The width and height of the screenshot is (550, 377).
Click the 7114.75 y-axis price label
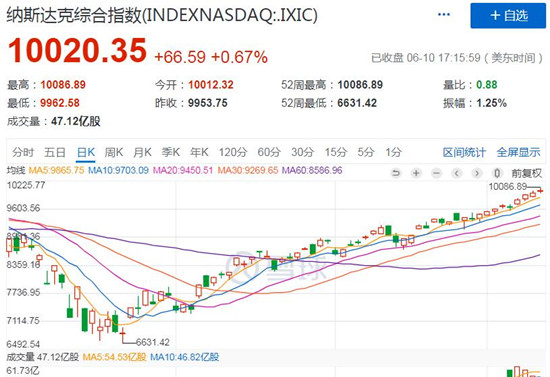[x=23, y=321]
